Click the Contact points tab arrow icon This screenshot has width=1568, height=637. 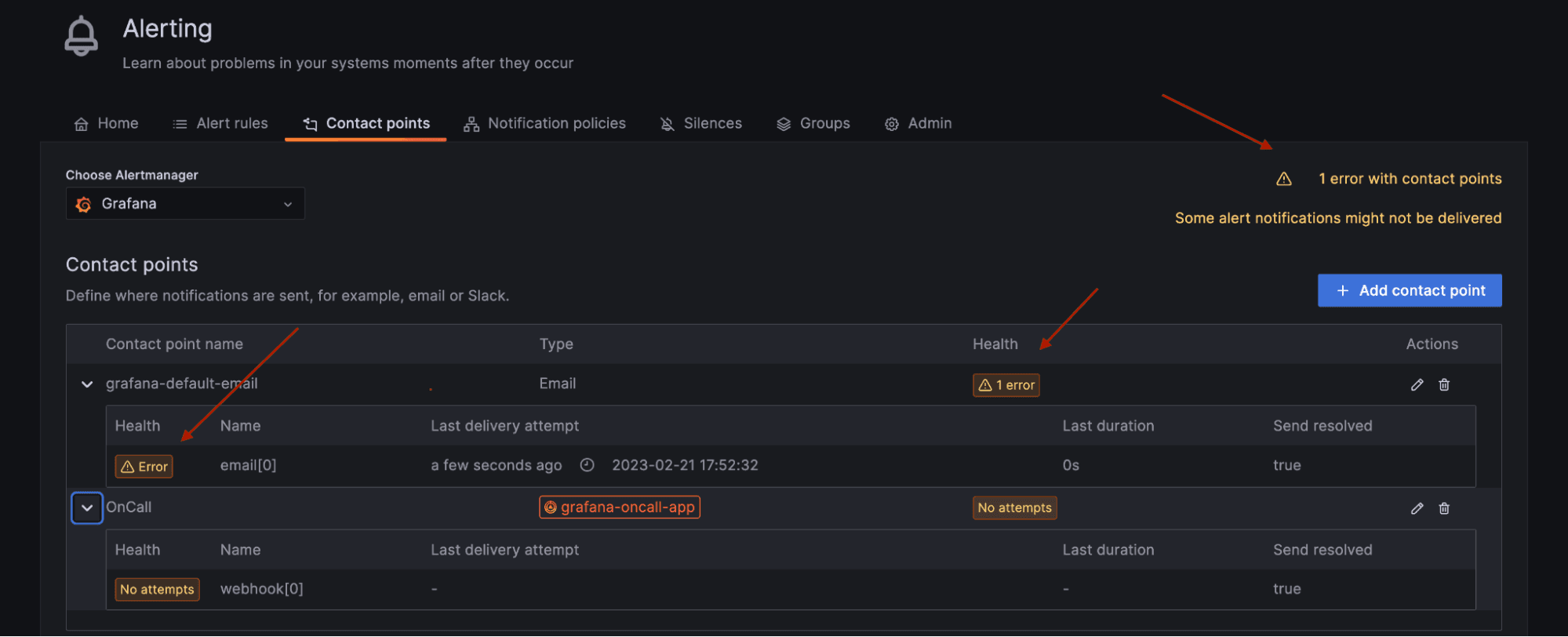coord(311,124)
